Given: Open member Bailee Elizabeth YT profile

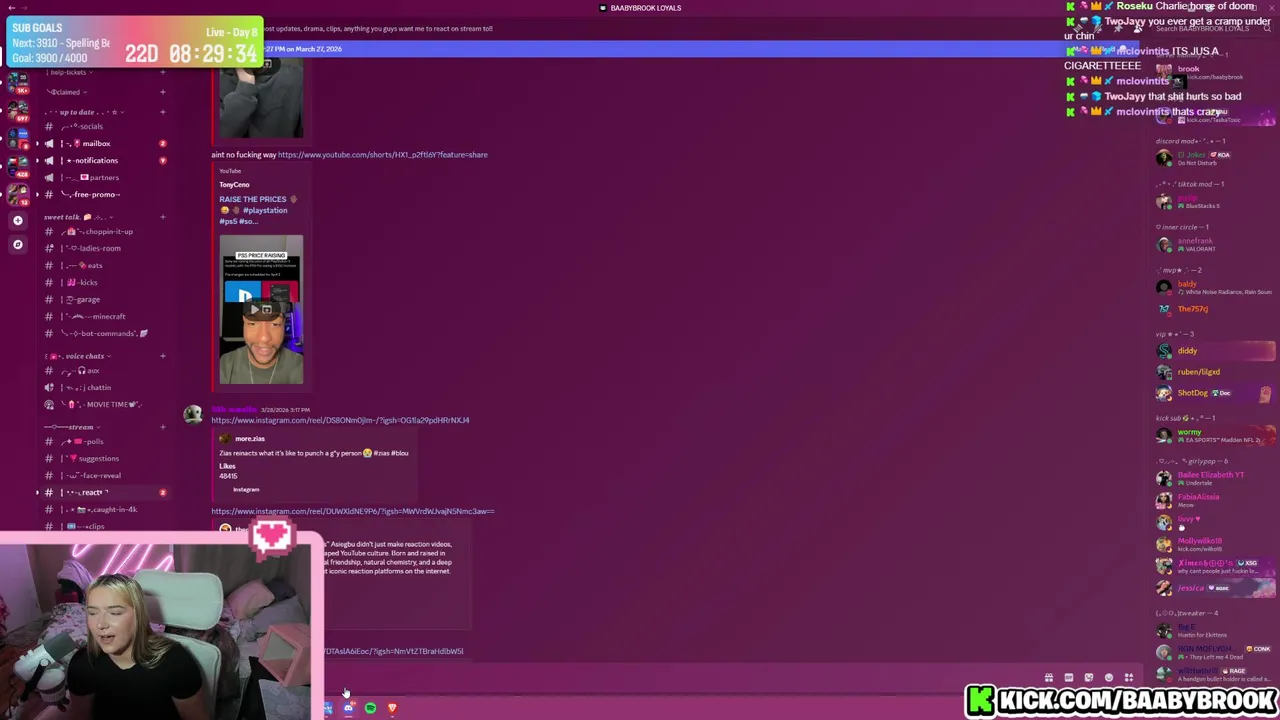Looking at the screenshot, I should 1215,478.
